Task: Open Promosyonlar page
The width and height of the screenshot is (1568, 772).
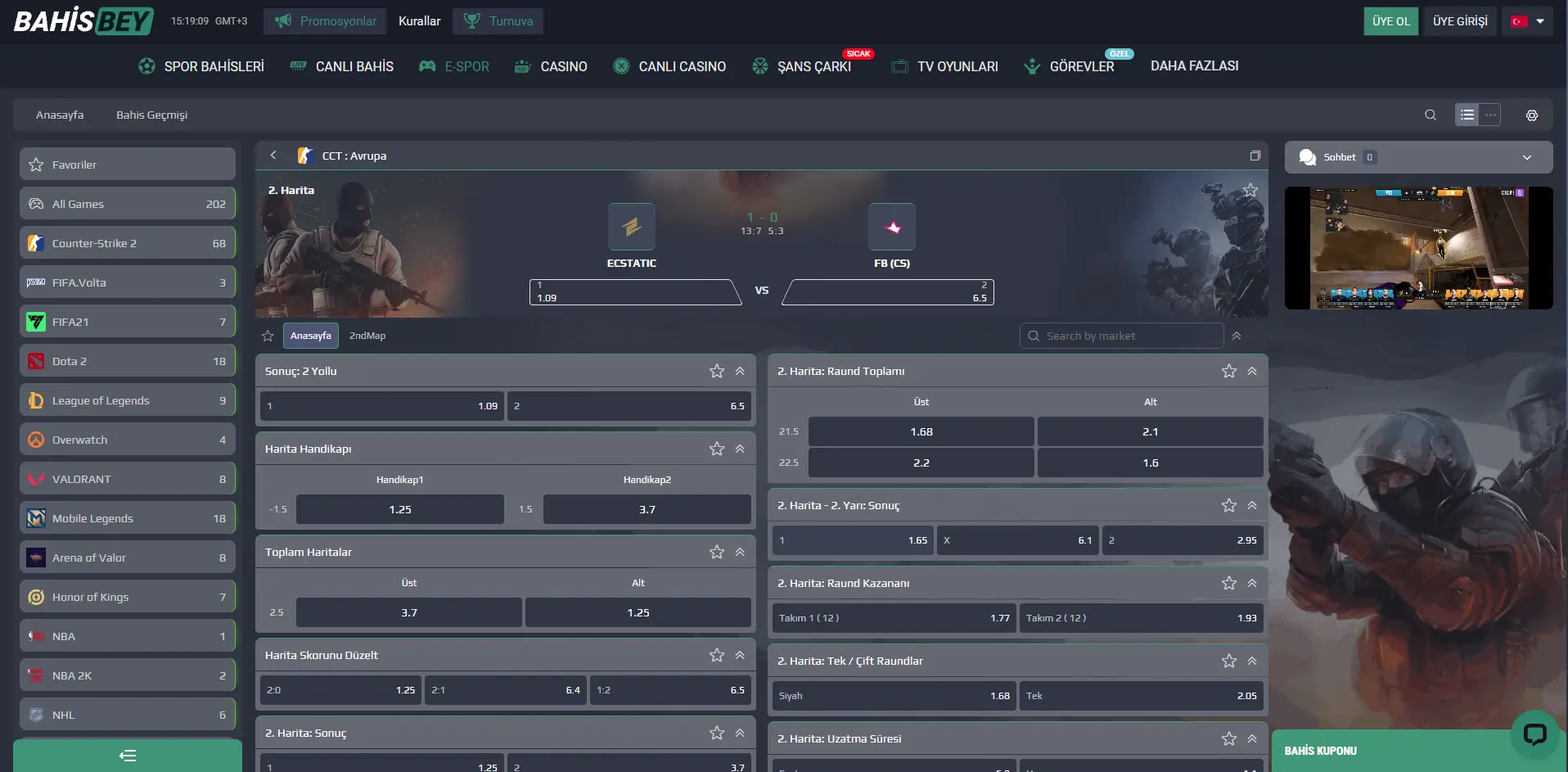Action: point(326,21)
